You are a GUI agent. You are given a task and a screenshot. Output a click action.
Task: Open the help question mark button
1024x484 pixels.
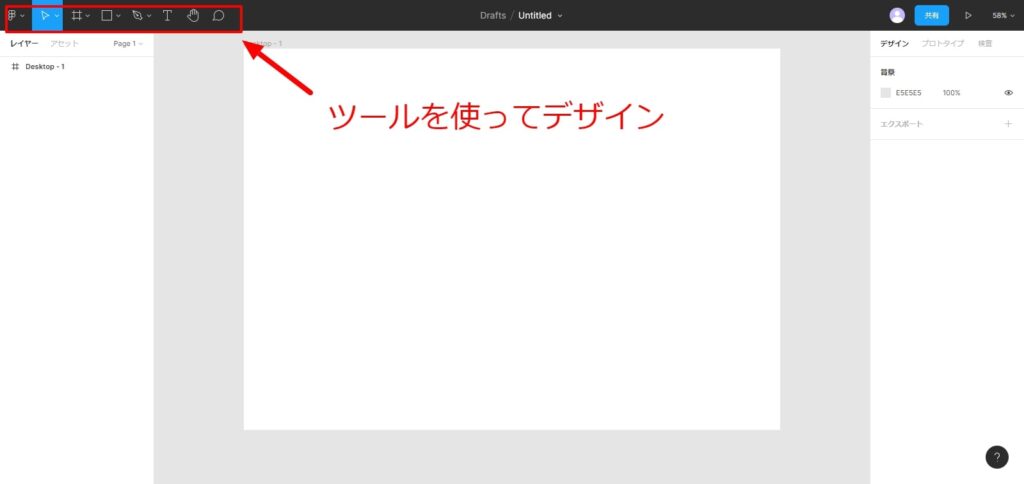(x=996, y=457)
